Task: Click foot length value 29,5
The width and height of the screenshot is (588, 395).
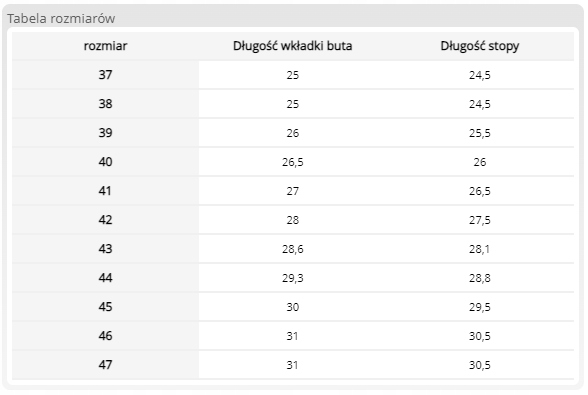Action: [480, 307]
